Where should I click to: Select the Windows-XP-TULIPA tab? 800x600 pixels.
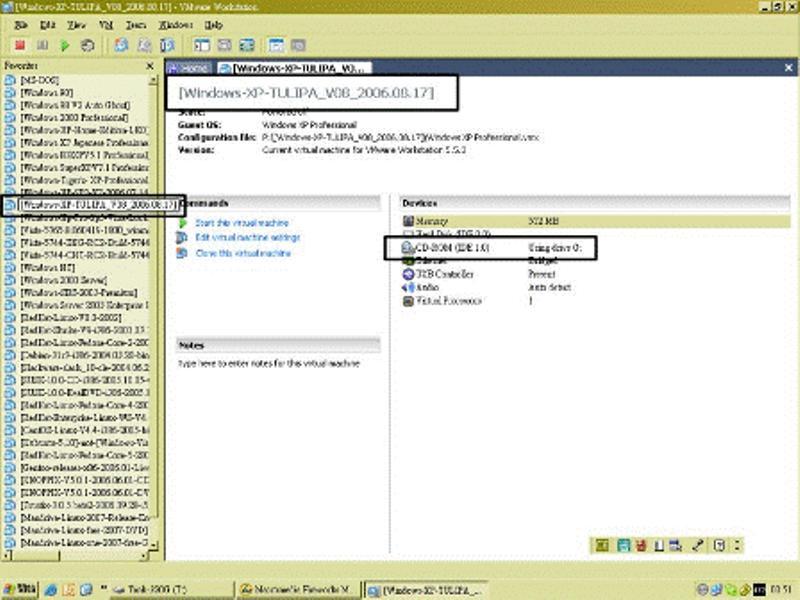point(294,68)
